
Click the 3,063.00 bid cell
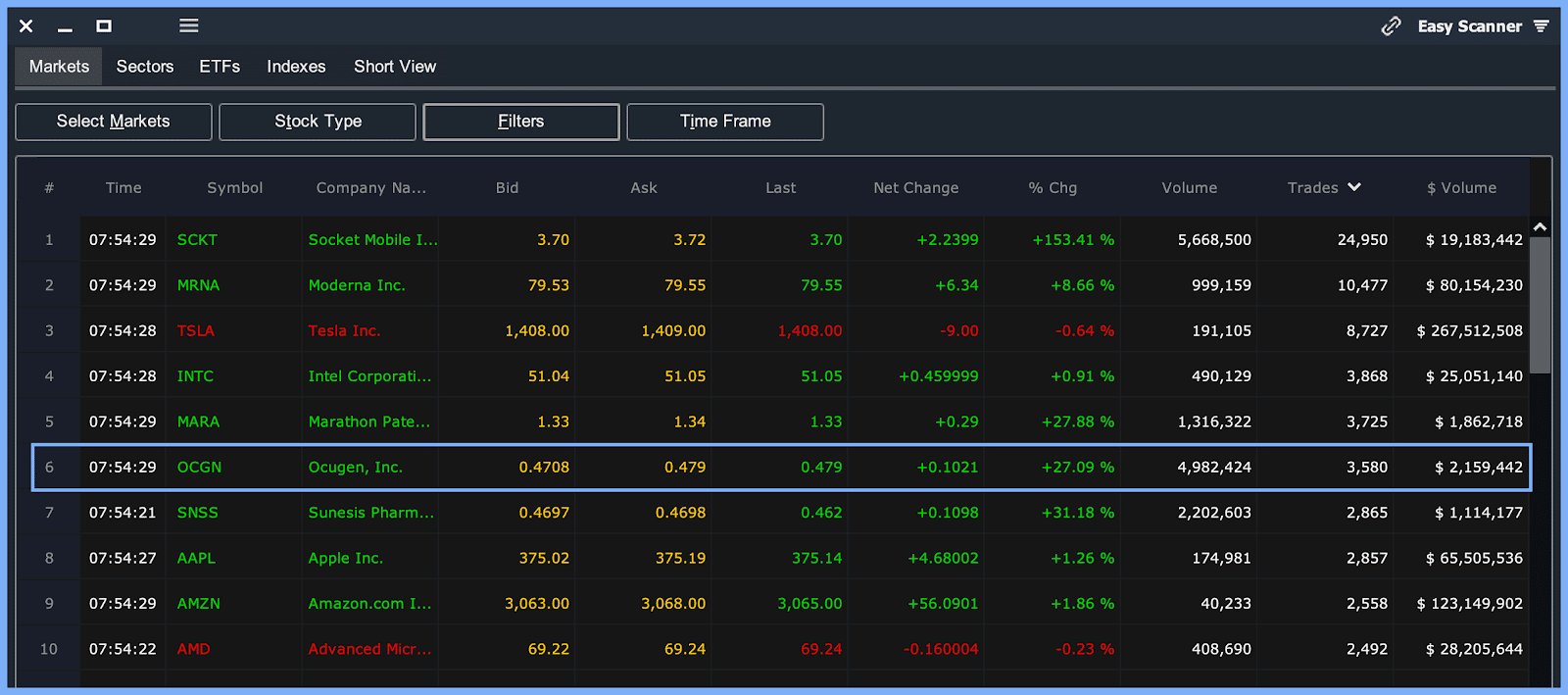pyautogui.click(x=537, y=603)
